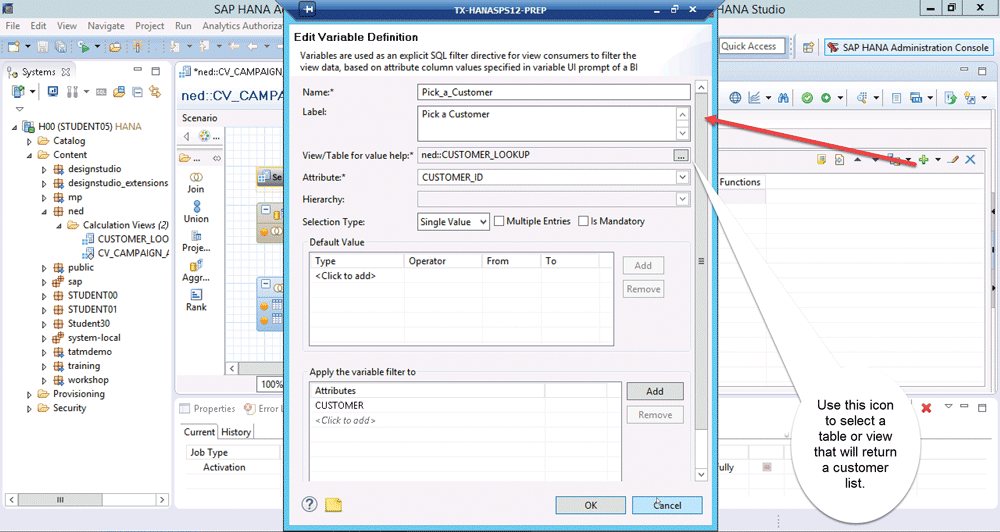Open the Selection Type Single Value dropdown
This screenshot has width=1000, height=532.
click(x=453, y=222)
